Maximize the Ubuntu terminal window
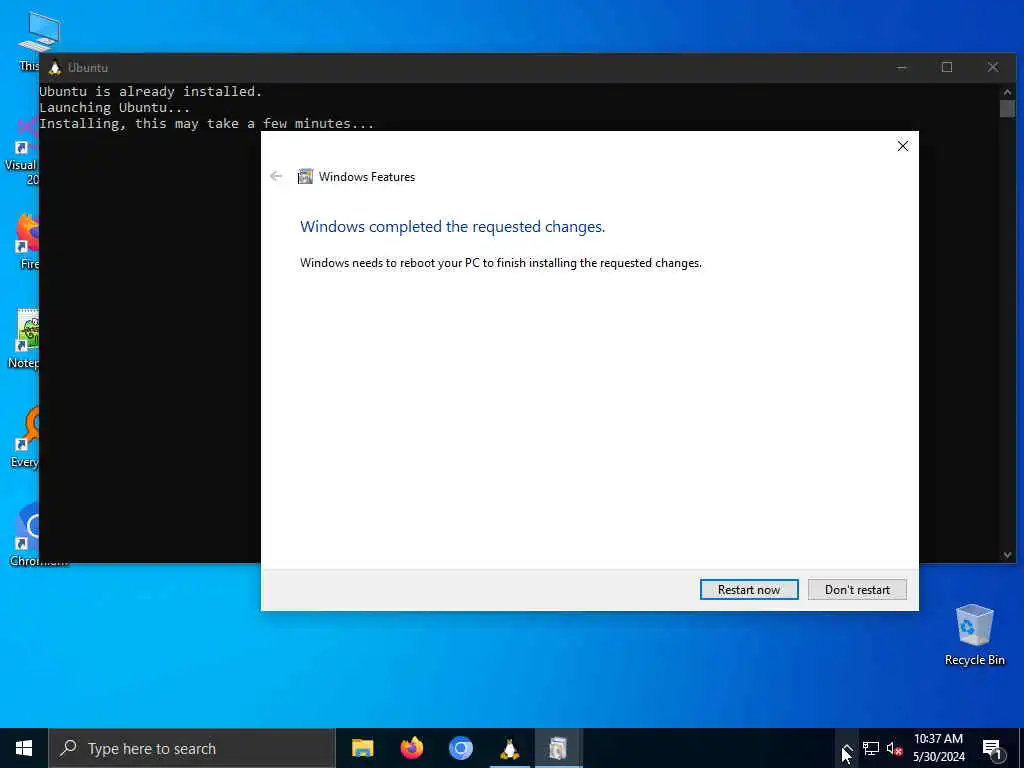1024x768 pixels. (947, 67)
